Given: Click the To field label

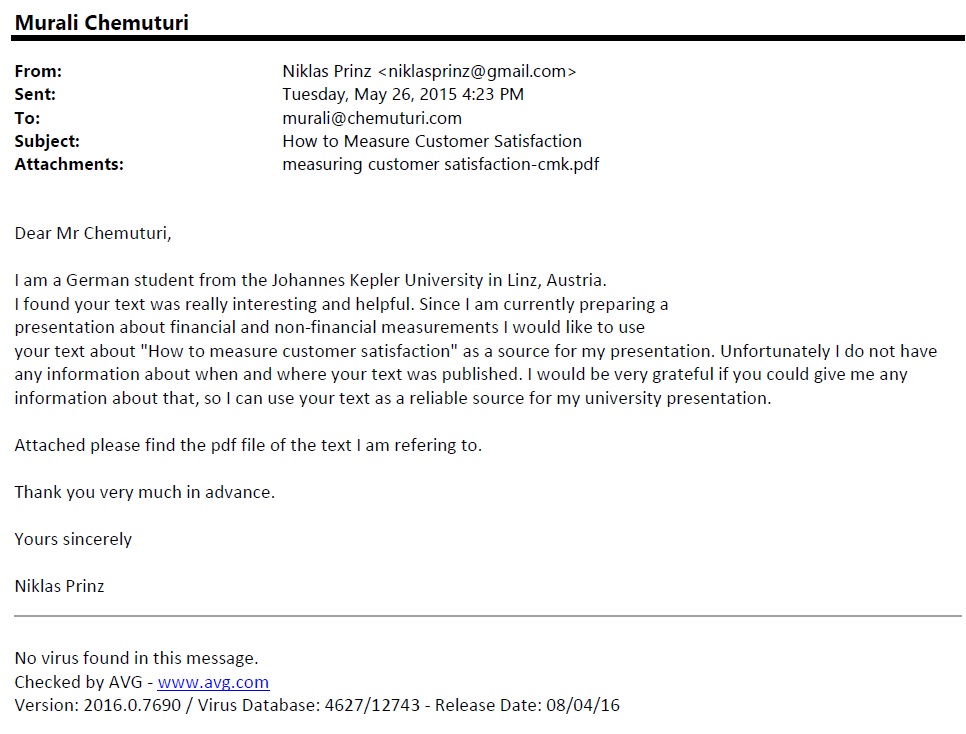Looking at the screenshot, I should point(26,118).
